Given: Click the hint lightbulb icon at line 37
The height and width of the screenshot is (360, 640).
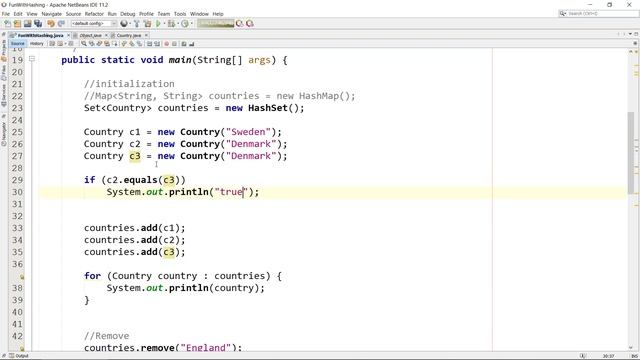Looking at the screenshot, I should coord(22,277).
